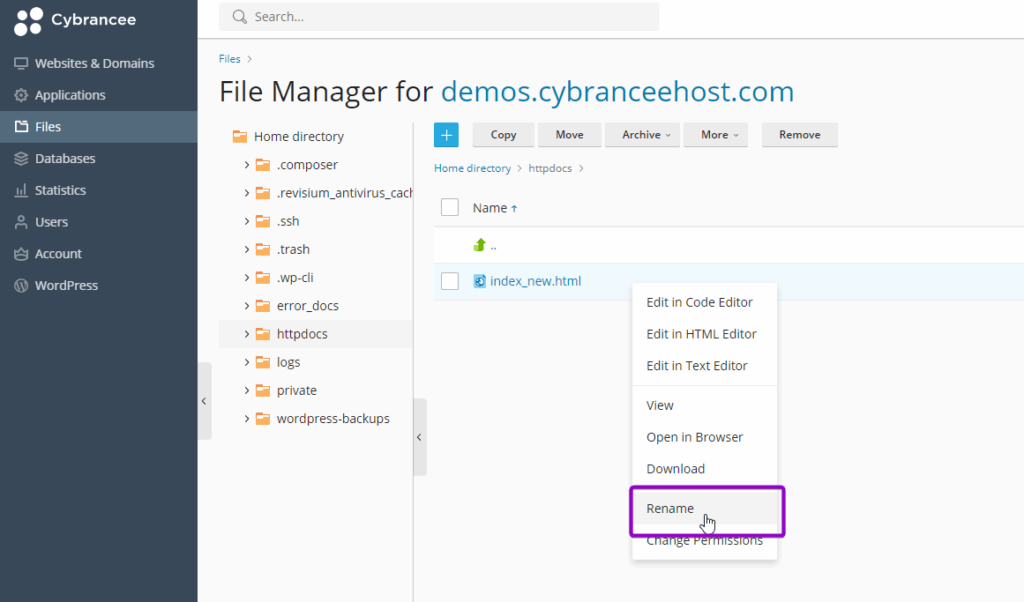Image resolution: width=1024 pixels, height=602 pixels.
Task: Click the Users person icon
Action: [21, 222]
